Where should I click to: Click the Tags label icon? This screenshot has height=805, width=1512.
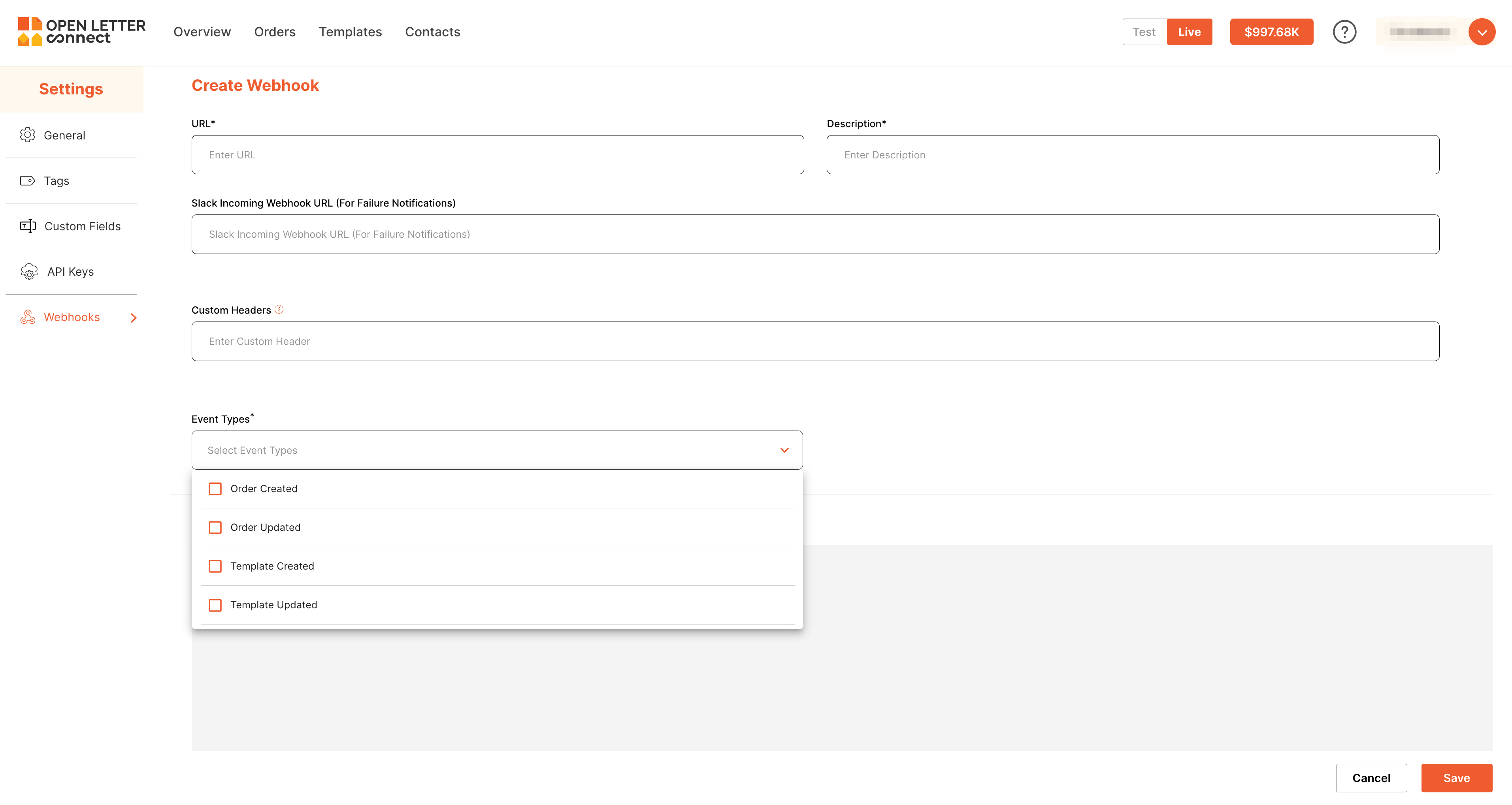point(28,181)
